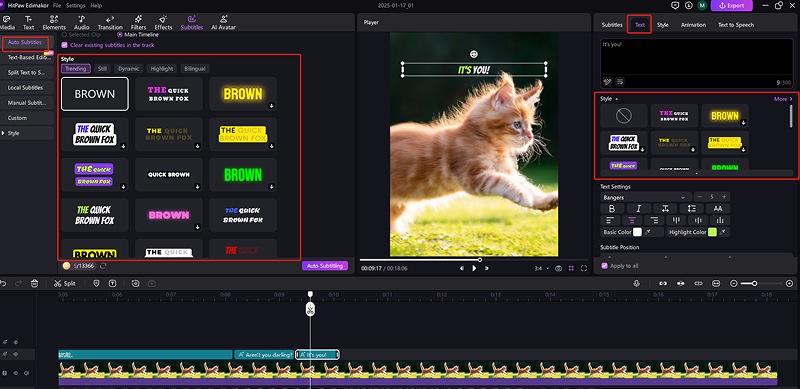Toggle bold text formatting

(612, 208)
